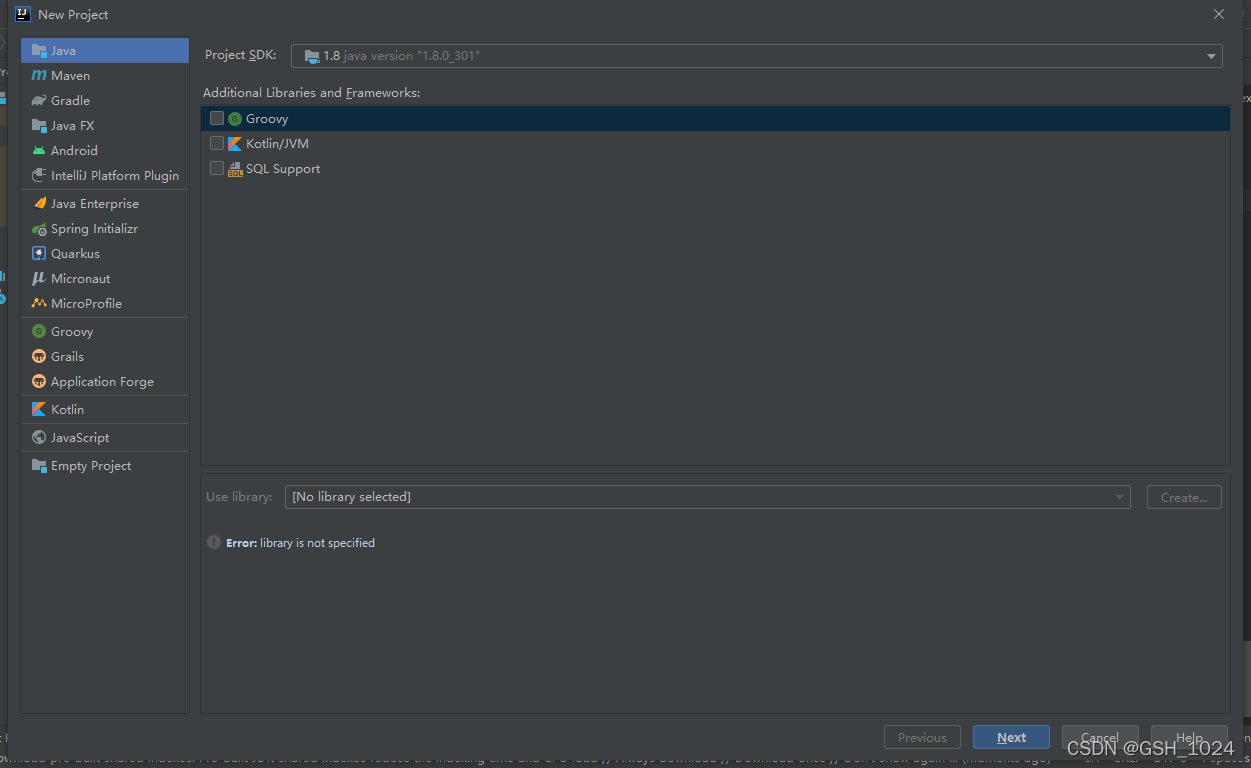Choose Grails from project list
1251x768 pixels.
click(105, 356)
